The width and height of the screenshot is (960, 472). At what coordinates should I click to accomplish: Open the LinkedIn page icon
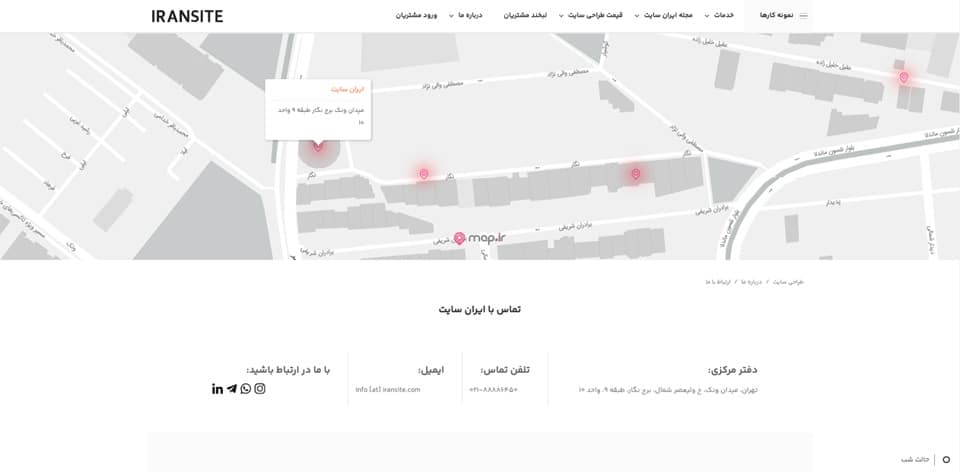click(217, 389)
